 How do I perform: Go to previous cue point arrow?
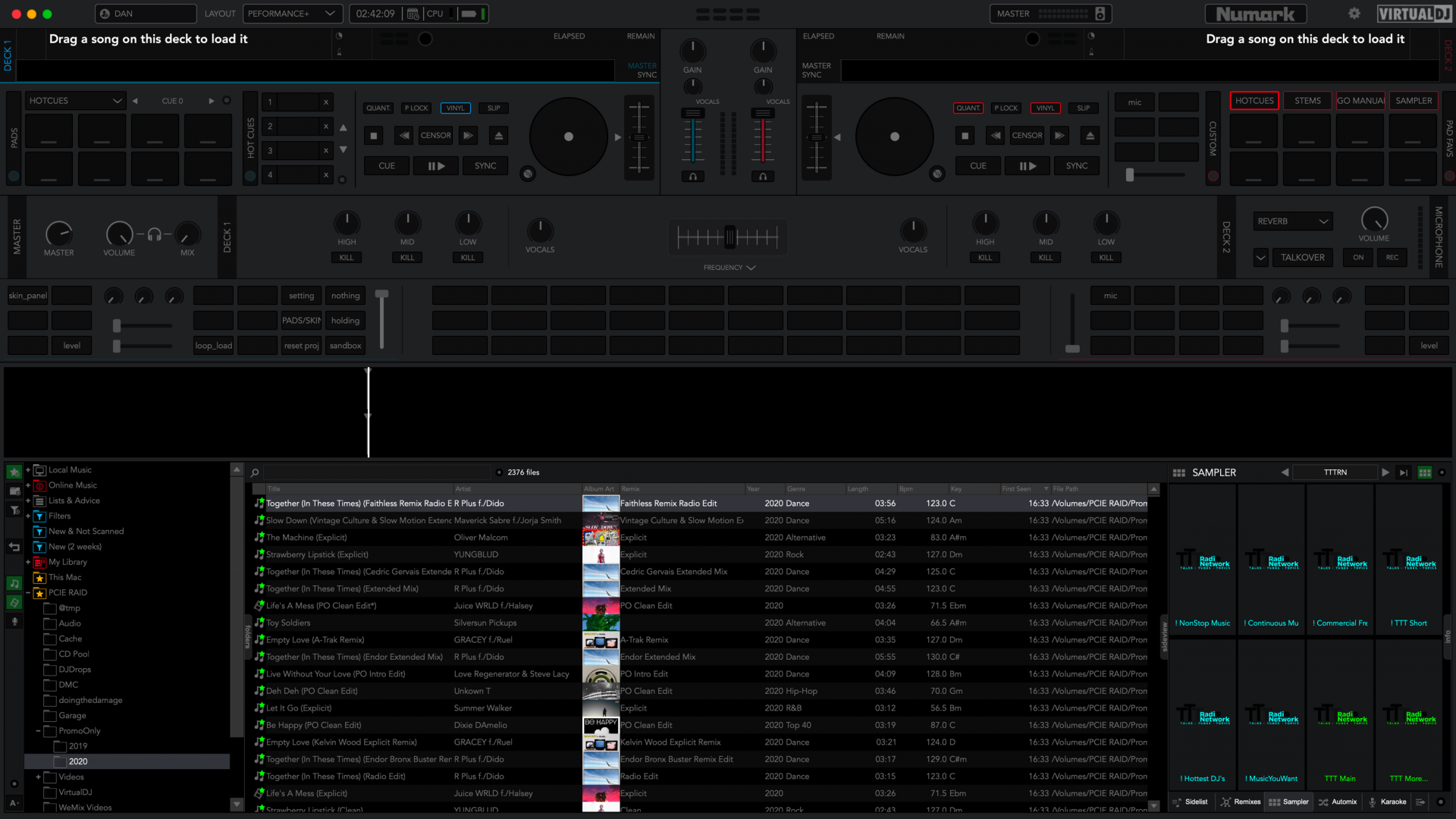135,101
